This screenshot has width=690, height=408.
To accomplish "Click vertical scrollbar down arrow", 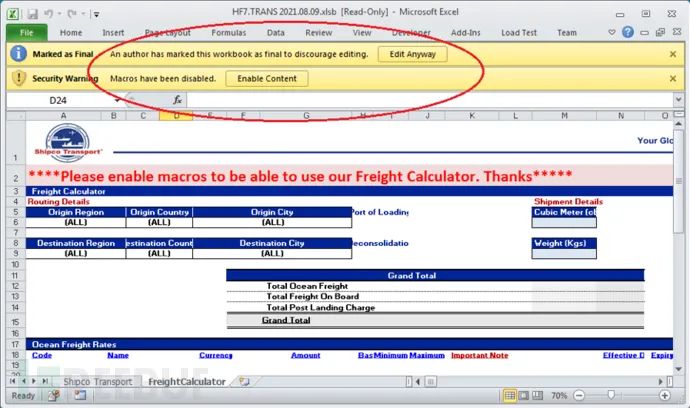I will [x=678, y=369].
